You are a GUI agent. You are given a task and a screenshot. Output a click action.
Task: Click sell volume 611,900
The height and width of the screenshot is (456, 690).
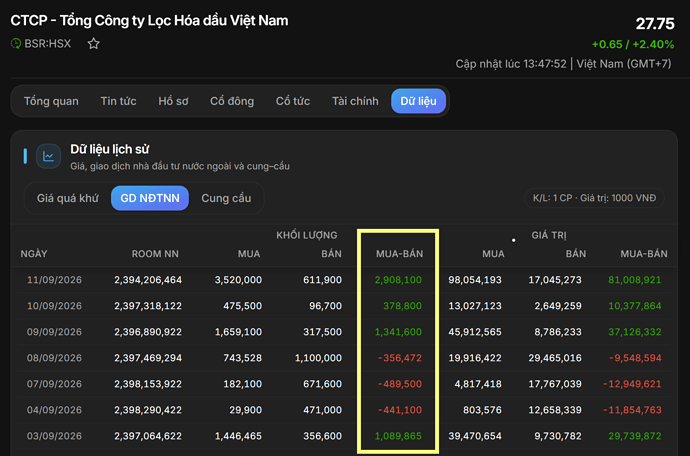coord(322,280)
